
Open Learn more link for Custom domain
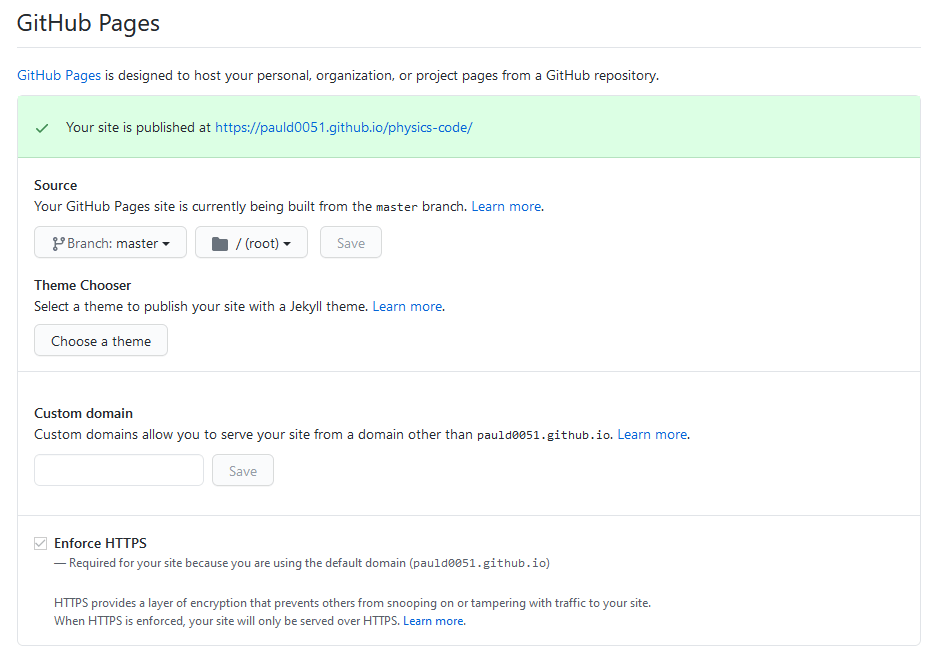[652, 434]
